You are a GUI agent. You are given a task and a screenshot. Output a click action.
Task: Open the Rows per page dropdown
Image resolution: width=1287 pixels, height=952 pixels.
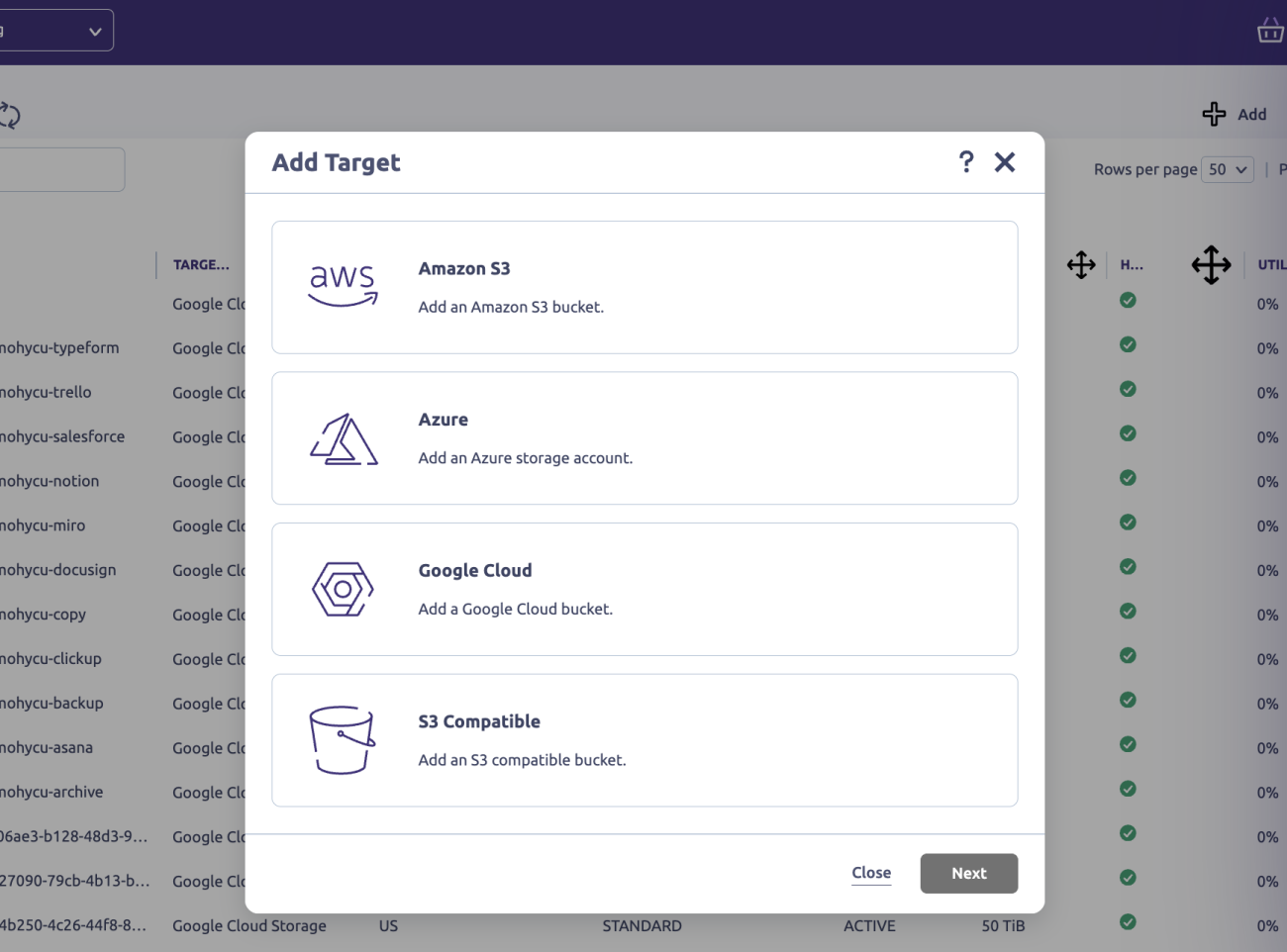1227,169
